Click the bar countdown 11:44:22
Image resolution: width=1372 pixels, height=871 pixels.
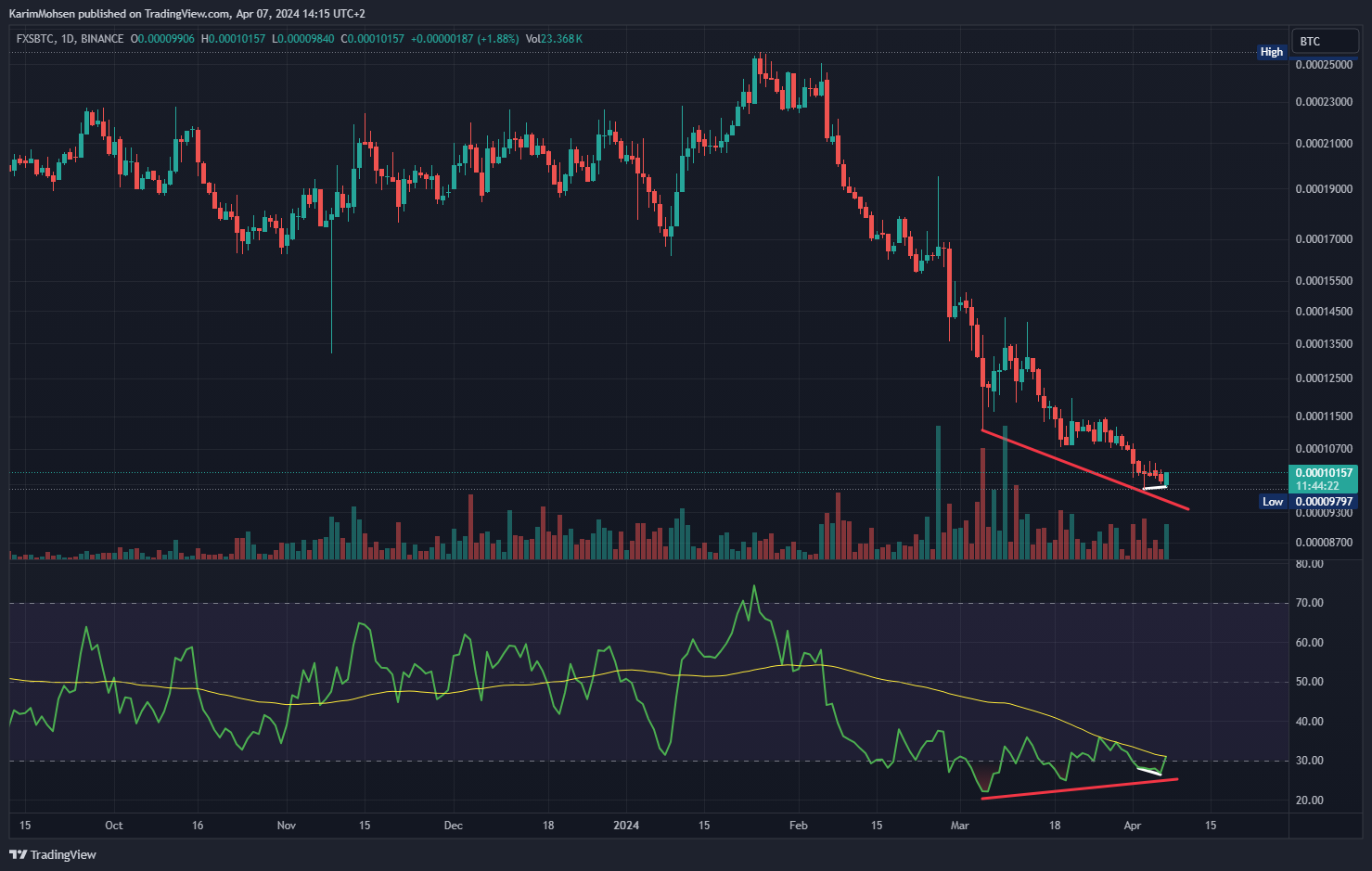point(1317,486)
